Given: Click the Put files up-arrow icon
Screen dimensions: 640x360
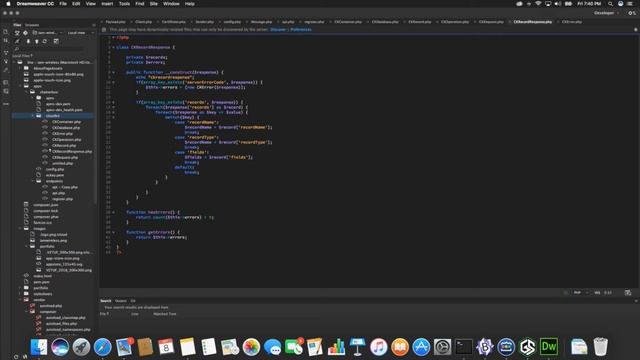Looking at the screenshot, I should tap(36, 41).
